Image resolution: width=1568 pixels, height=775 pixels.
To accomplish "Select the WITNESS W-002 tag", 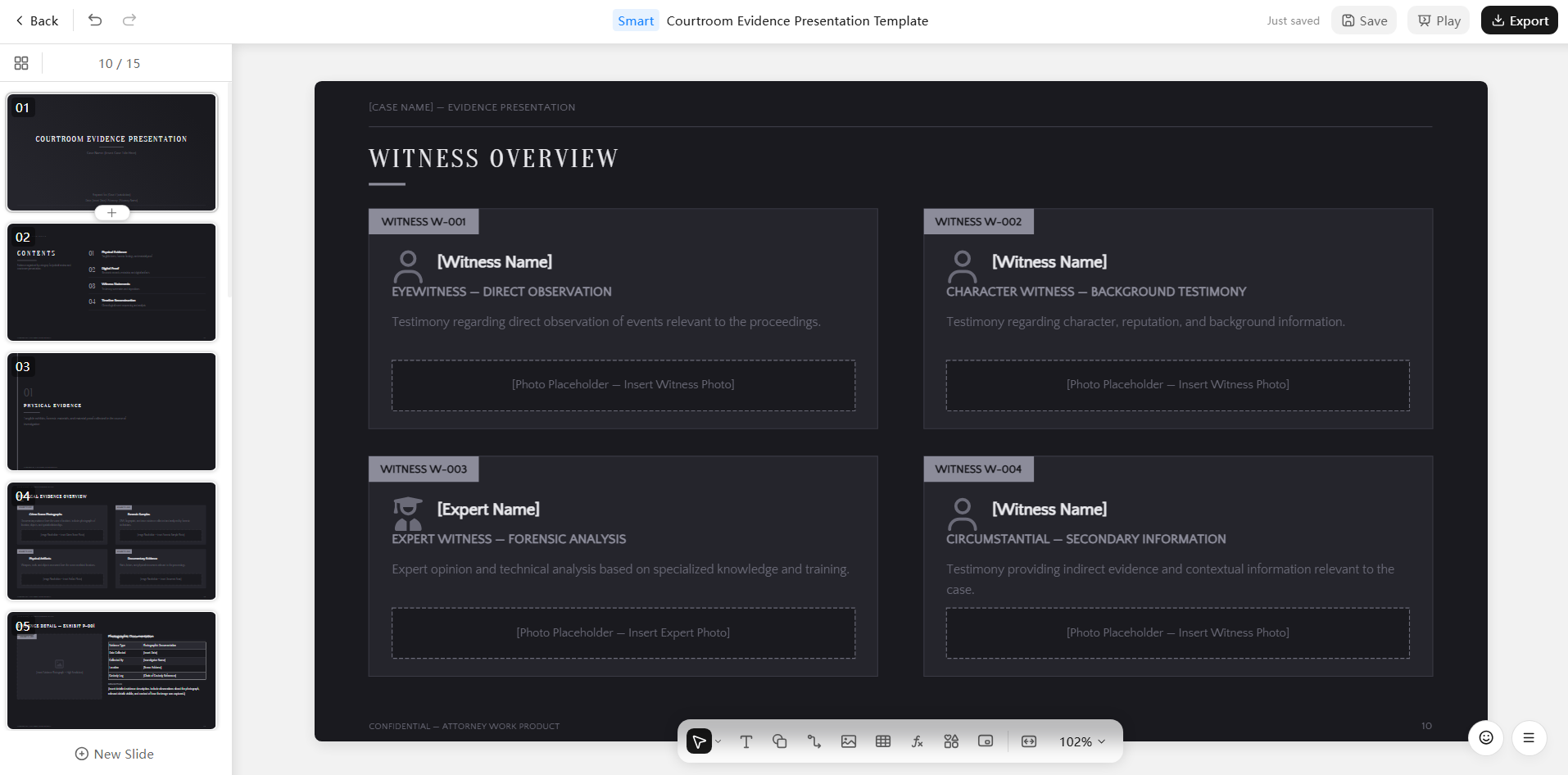I will pos(978,221).
